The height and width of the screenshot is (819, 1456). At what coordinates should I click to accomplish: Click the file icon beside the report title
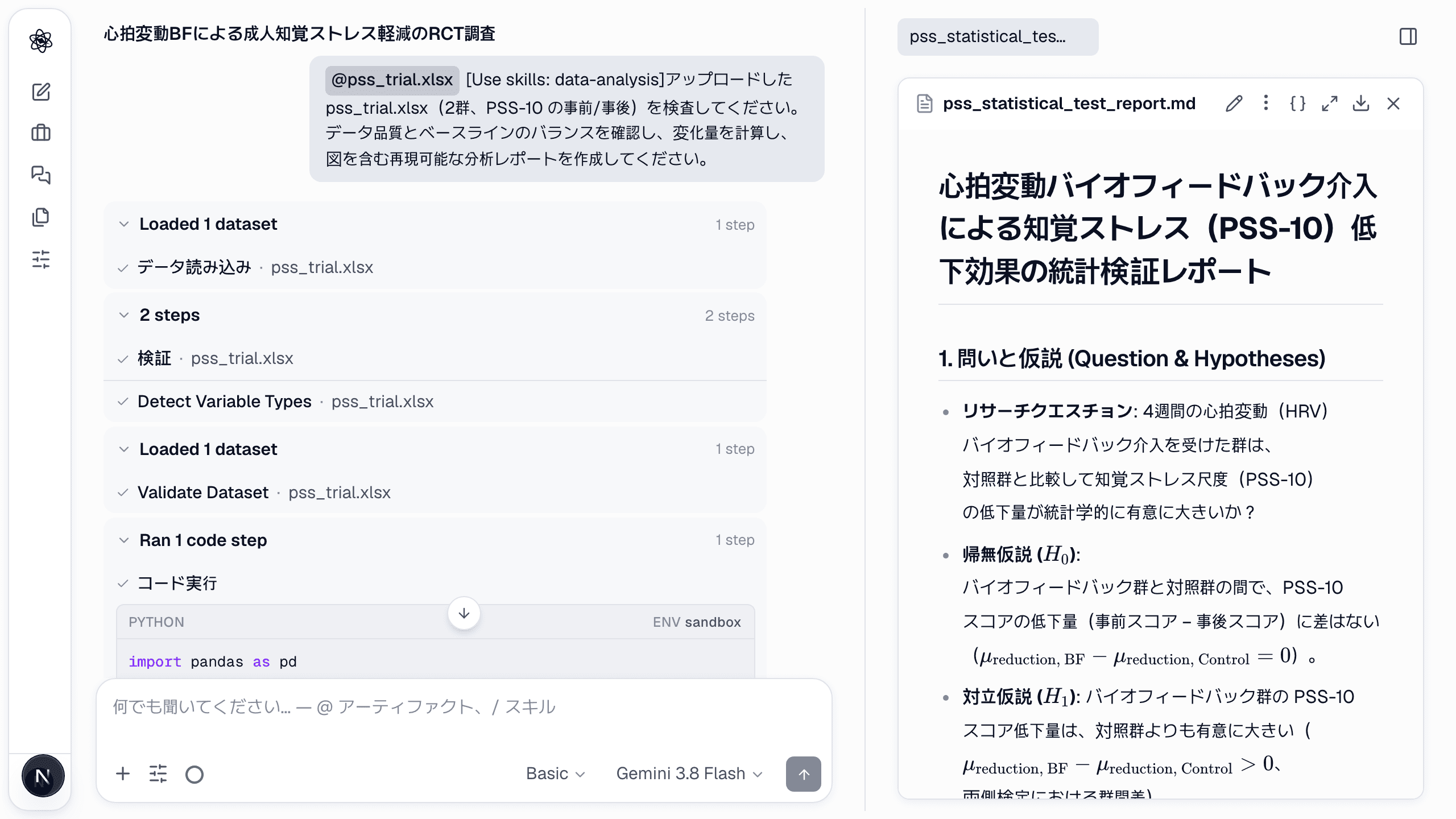(925, 104)
